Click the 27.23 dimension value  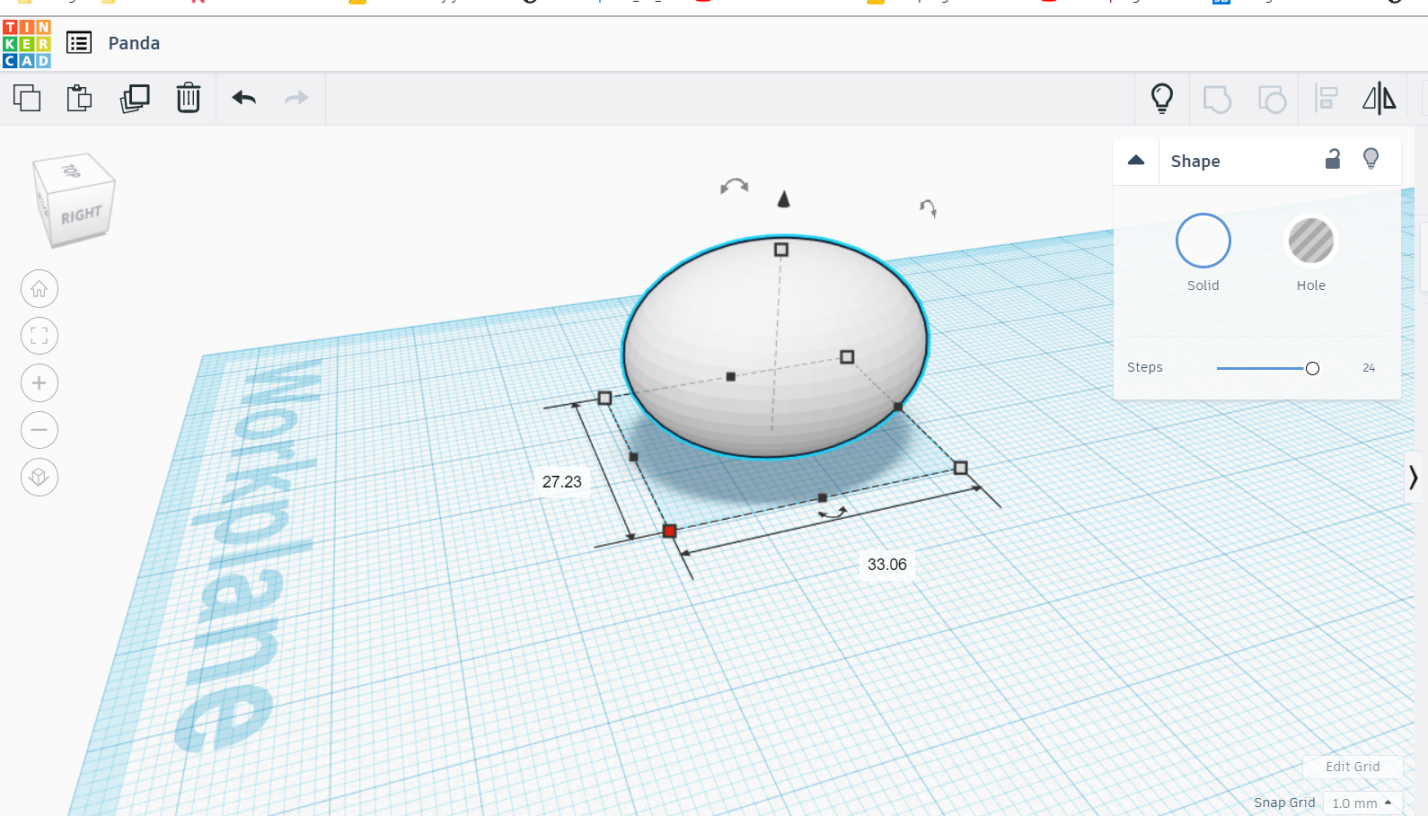(x=562, y=481)
